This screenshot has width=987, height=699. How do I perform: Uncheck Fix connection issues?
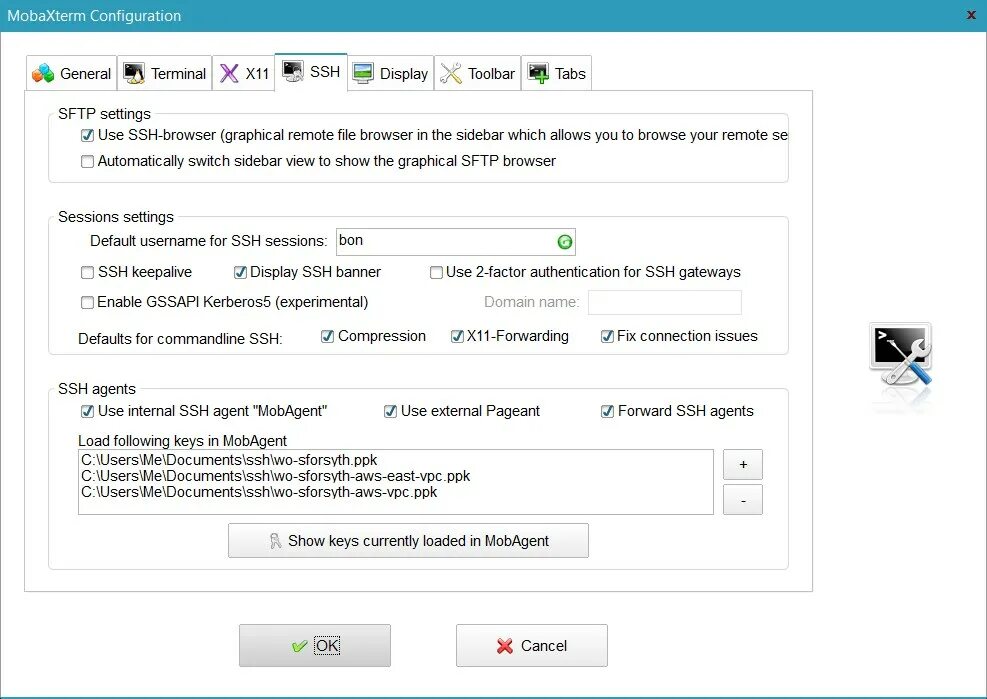point(607,337)
